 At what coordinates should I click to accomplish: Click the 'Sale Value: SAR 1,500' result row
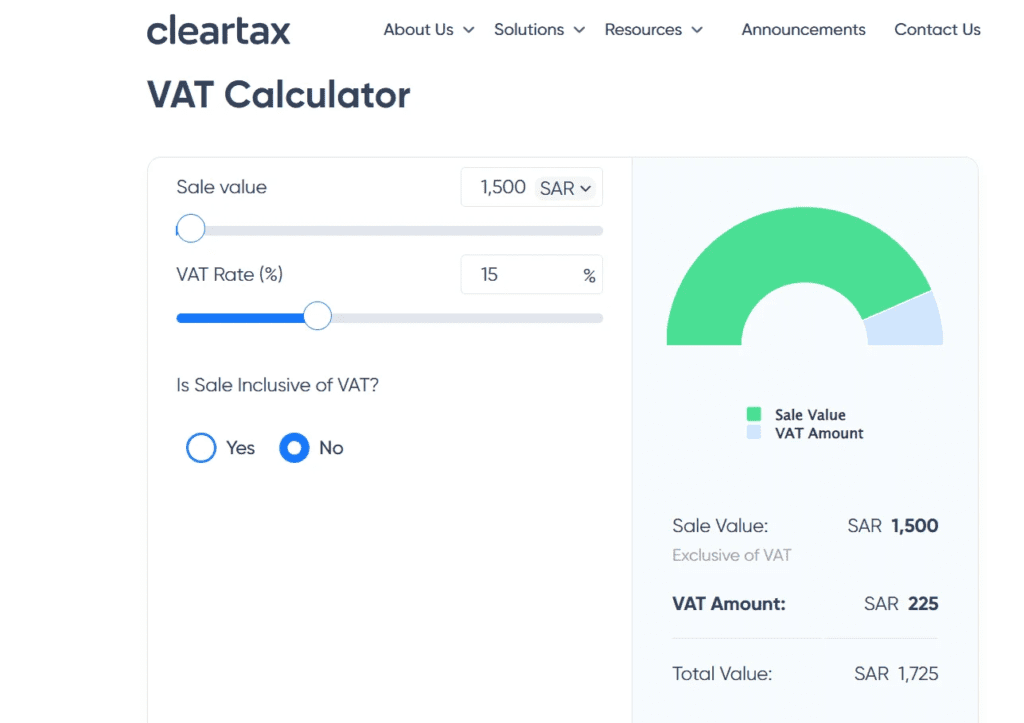pos(805,525)
